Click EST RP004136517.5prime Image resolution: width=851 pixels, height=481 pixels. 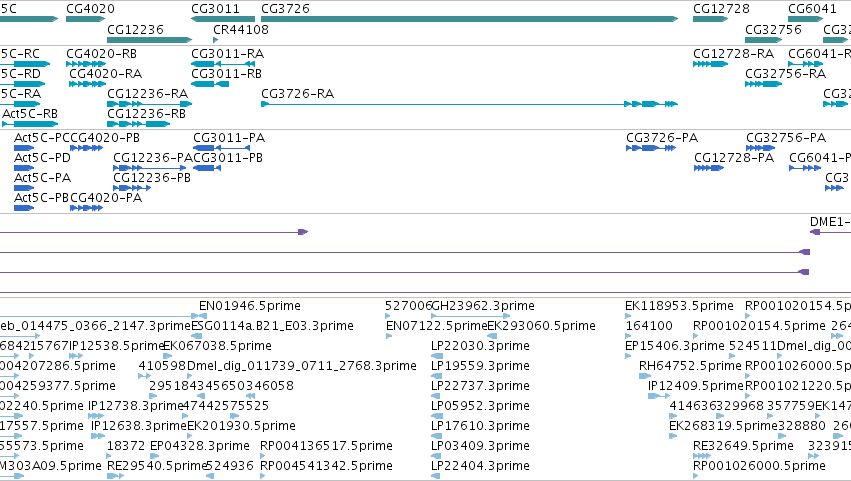(x=326, y=446)
